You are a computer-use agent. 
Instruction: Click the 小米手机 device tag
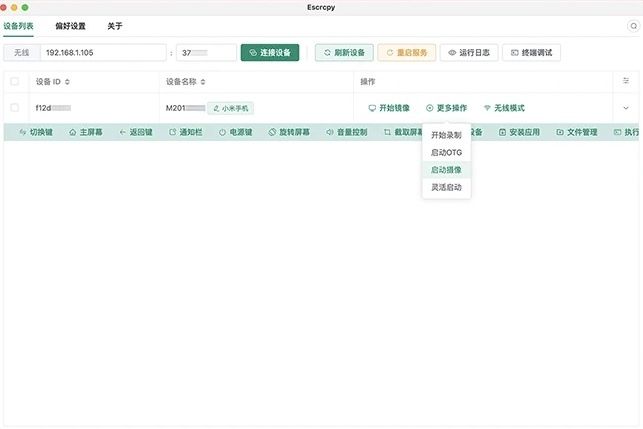230,108
